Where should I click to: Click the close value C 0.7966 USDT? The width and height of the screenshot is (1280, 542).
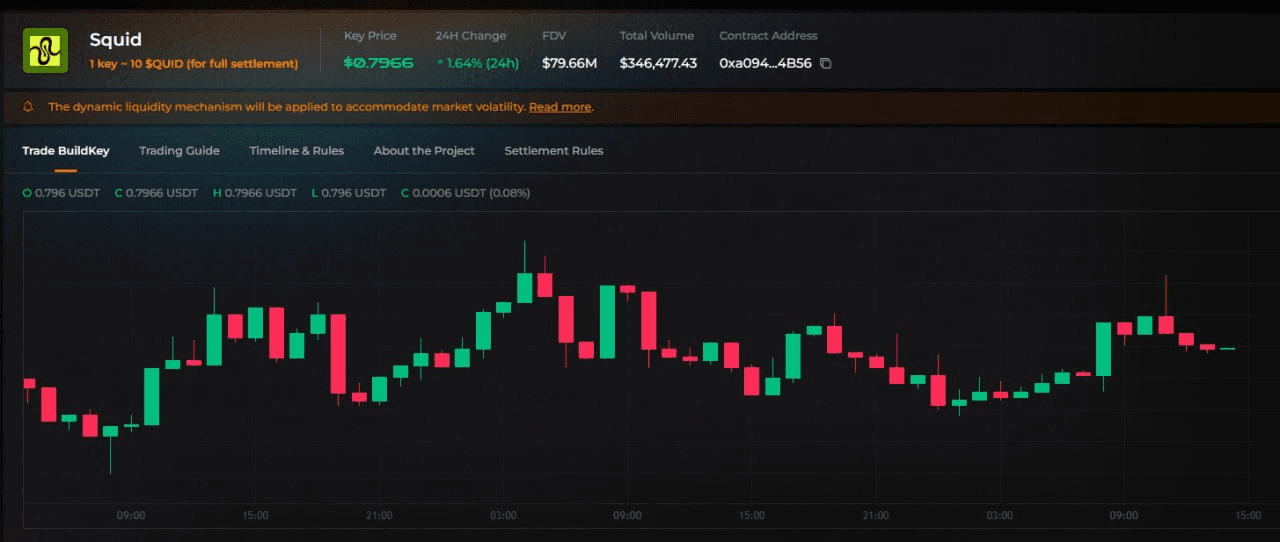tap(156, 193)
